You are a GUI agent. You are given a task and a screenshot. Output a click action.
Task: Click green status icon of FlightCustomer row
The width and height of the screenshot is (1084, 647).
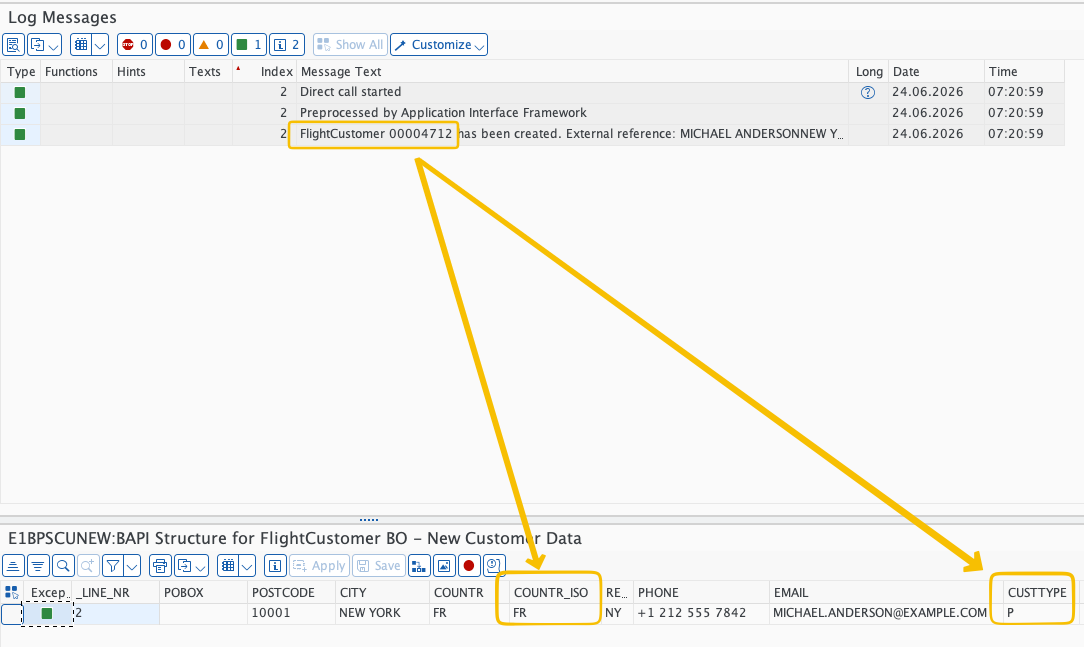20,134
